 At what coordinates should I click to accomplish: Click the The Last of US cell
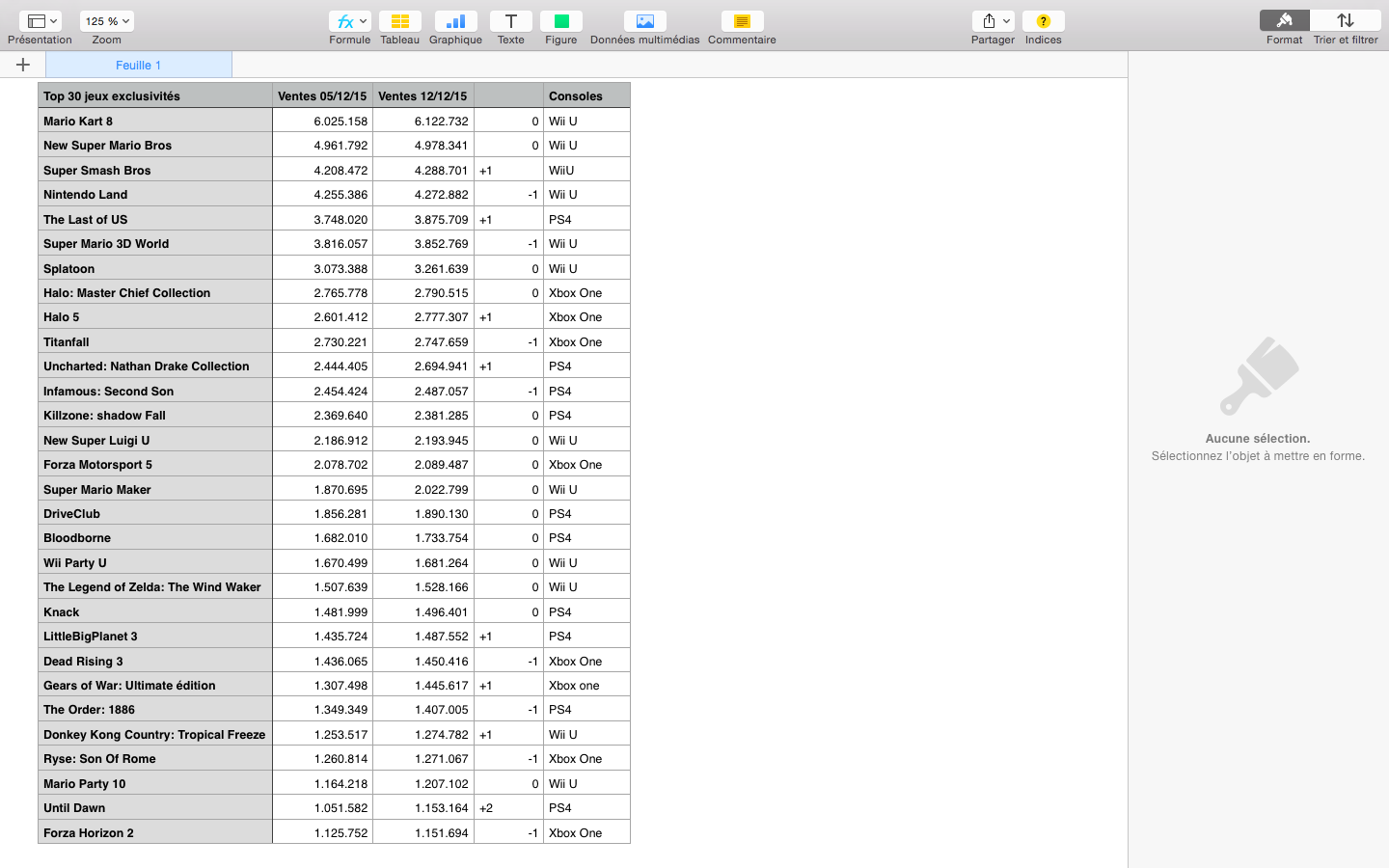point(155,219)
